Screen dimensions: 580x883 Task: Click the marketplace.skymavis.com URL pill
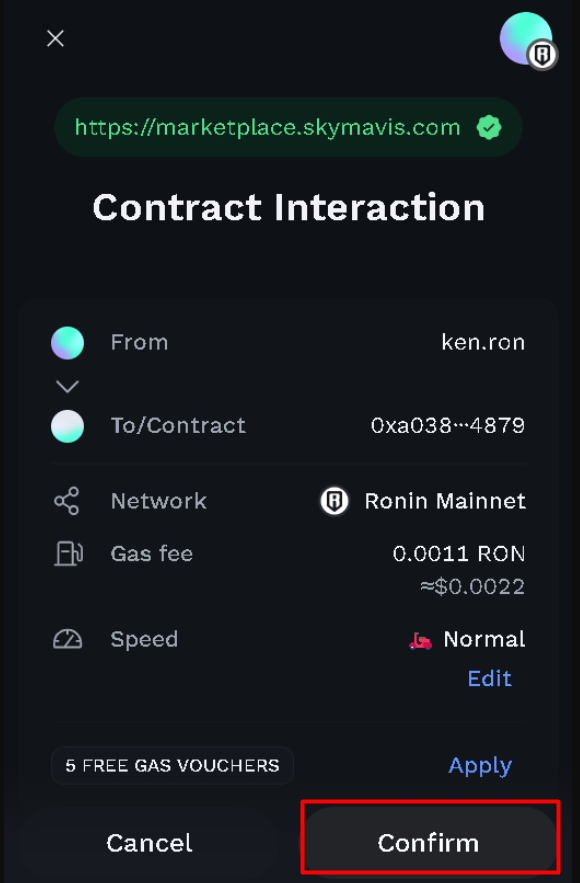288,127
